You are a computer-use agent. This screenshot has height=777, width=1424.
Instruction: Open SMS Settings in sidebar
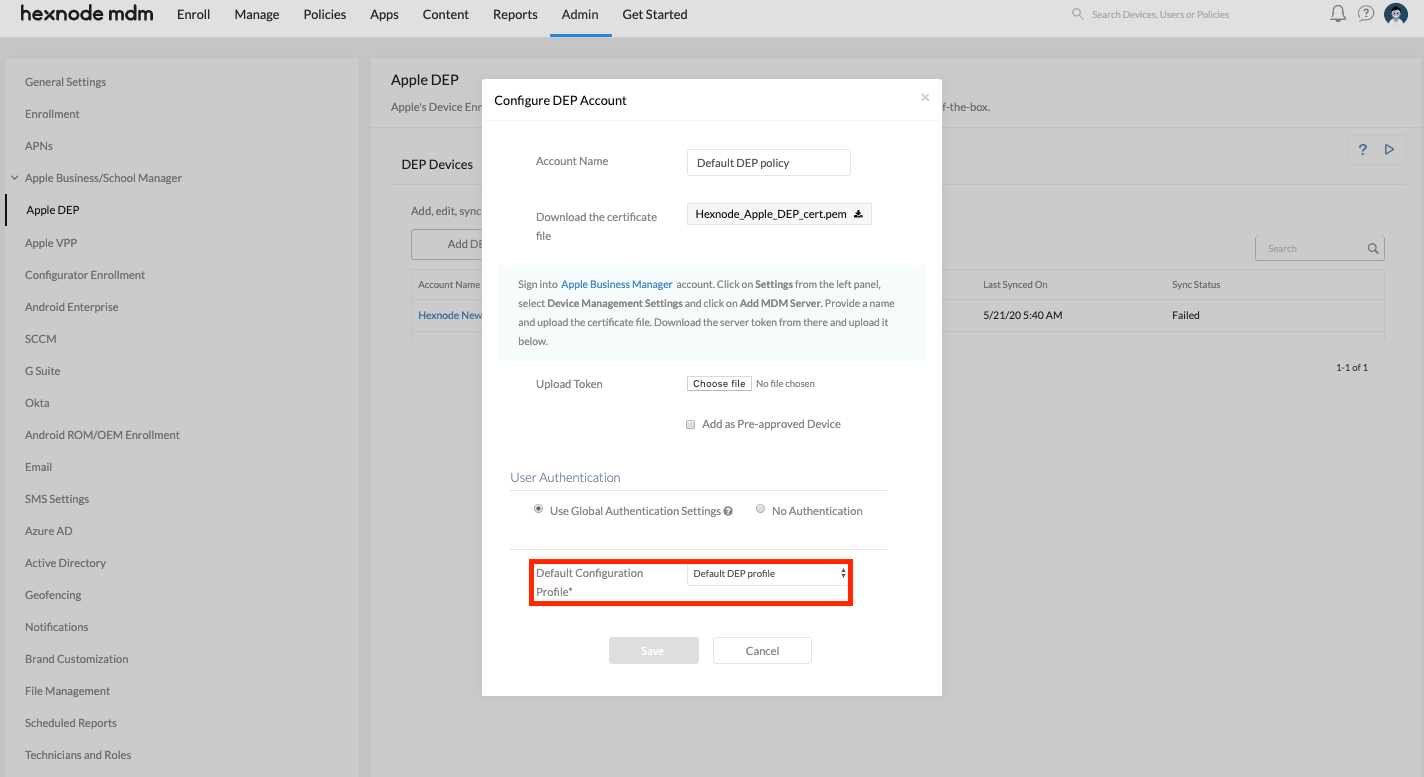tap(57, 499)
